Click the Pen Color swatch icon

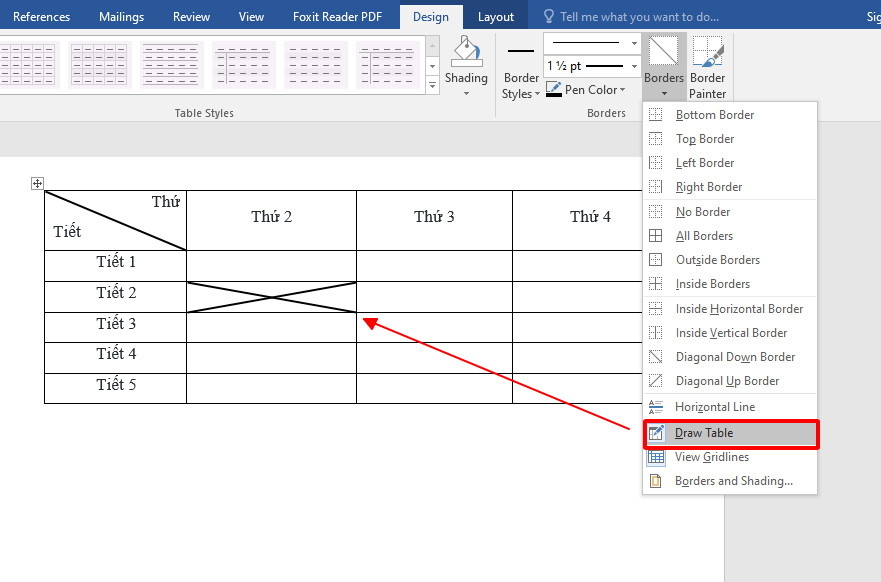553,89
